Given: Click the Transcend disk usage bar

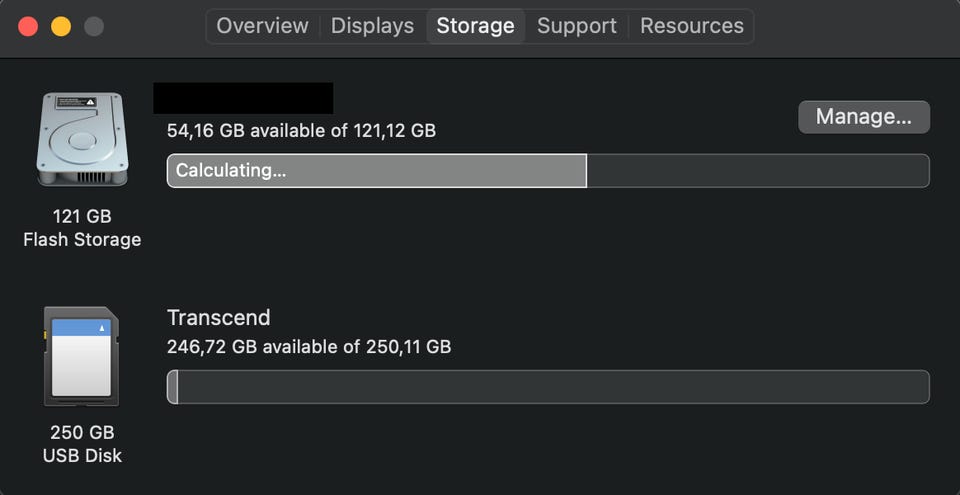Looking at the screenshot, I should [548, 387].
